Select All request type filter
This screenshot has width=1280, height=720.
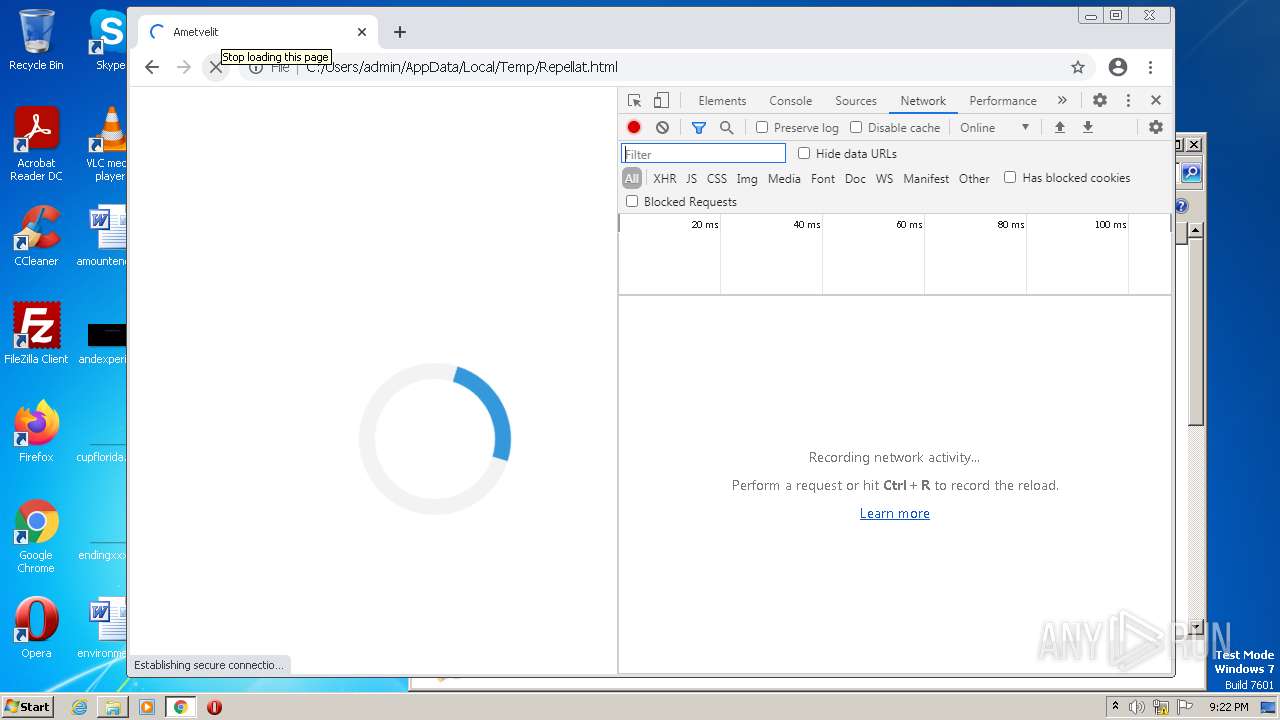[x=632, y=178]
